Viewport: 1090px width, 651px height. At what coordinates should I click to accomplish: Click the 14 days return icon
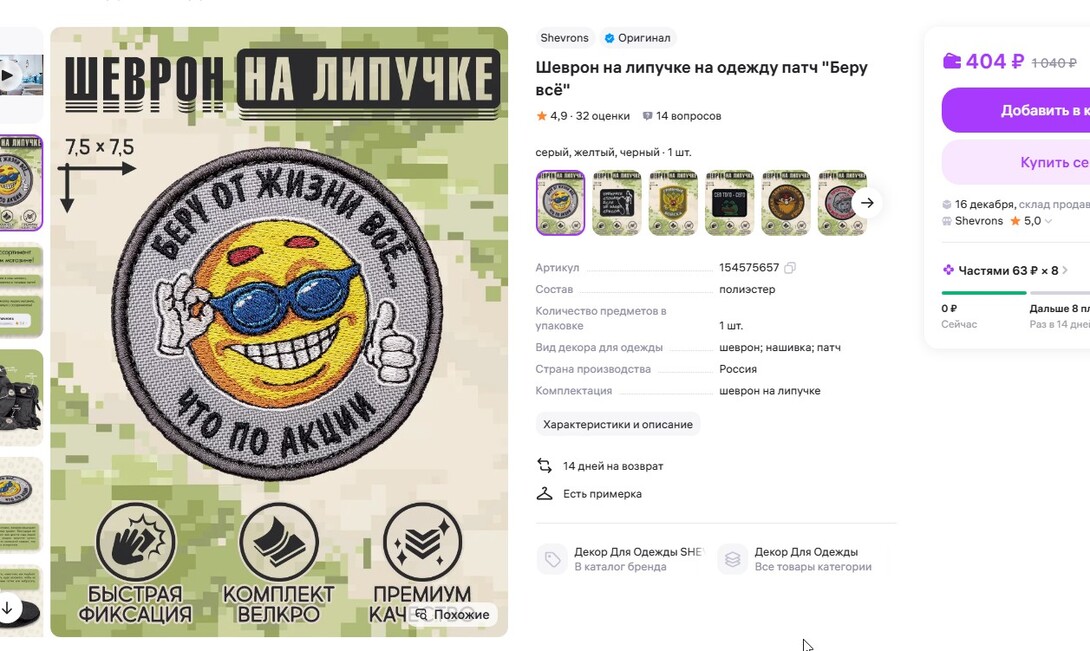(544, 466)
